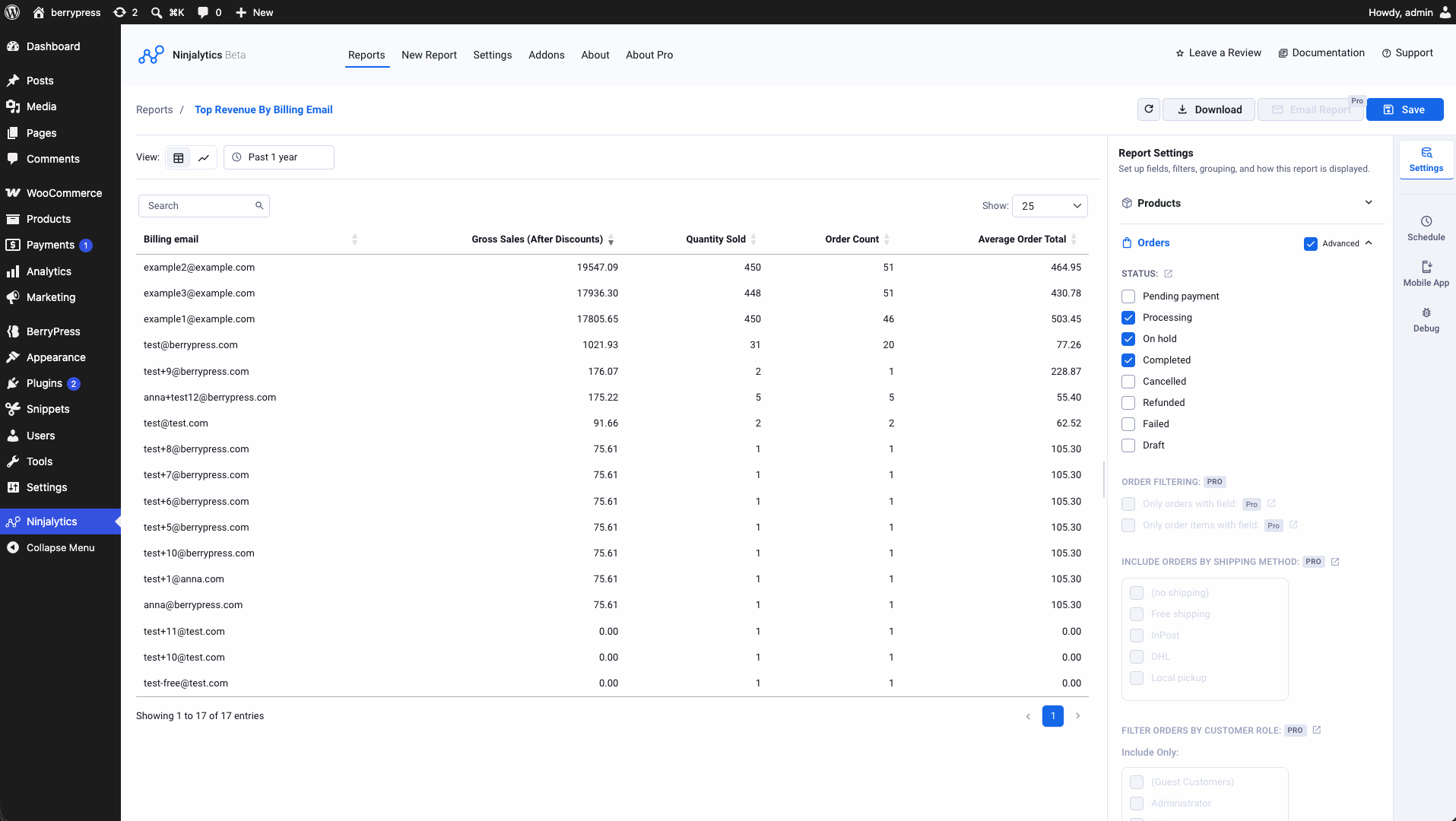Enable Cancelled status
Screen dimensions: 1456x821
tap(1128, 382)
